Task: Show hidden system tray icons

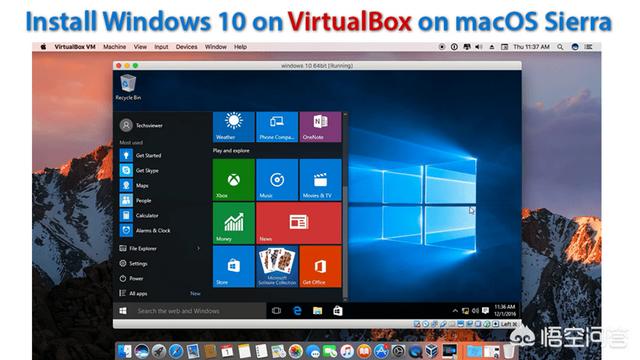Action: click(455, 311)
